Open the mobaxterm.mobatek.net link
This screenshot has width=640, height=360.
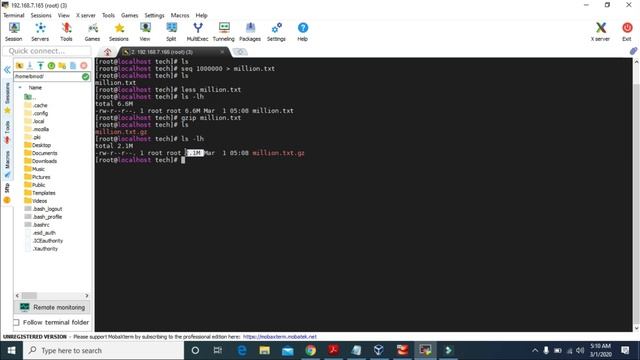(280, 337)
